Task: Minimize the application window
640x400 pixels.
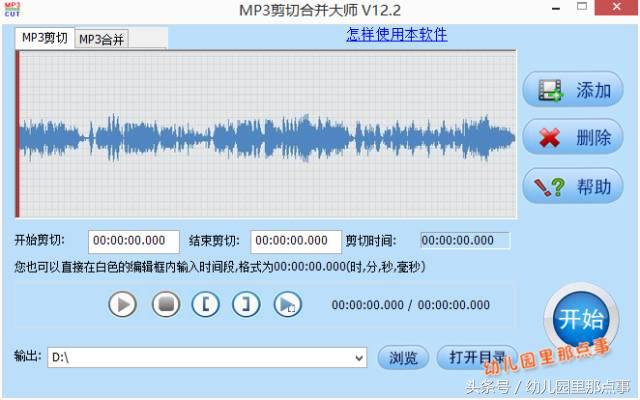Action: click(x=556, y=8)
